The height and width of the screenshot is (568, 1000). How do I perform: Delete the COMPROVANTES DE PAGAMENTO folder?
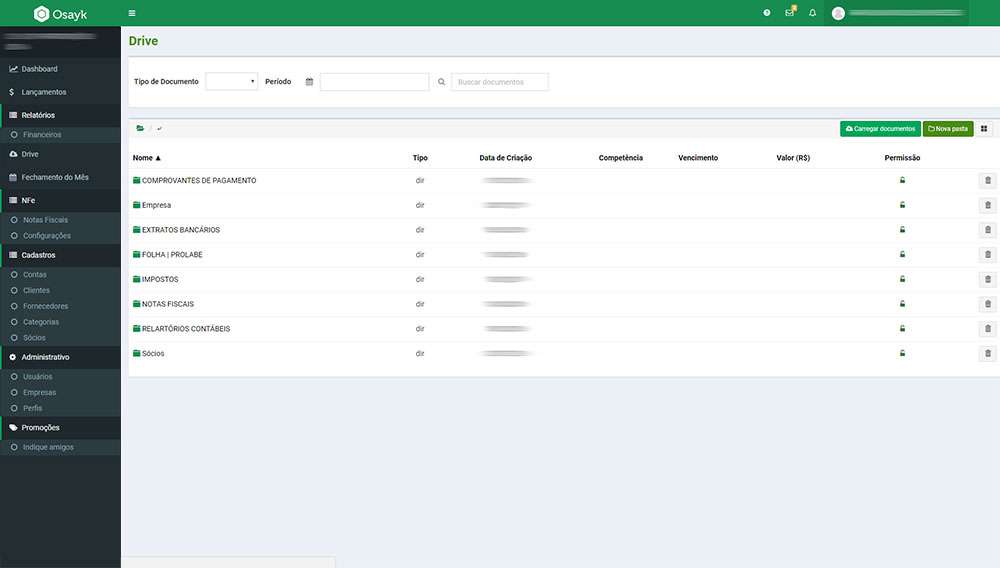pos(987,180)
